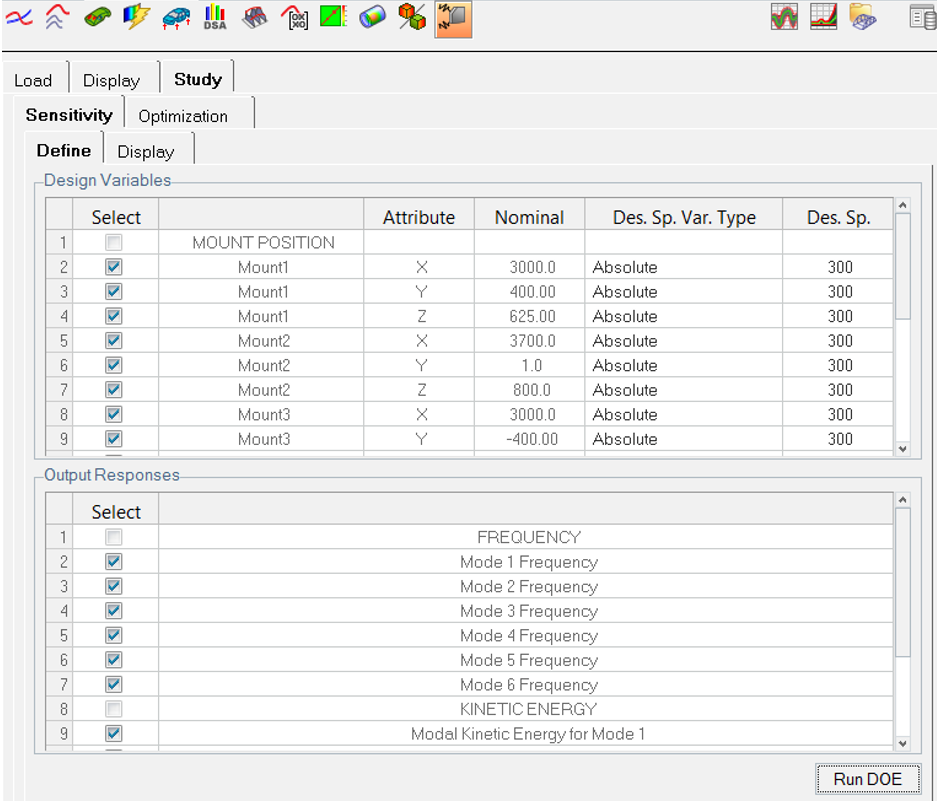Select the highlighted orange mount optimization icon
The width and height of the screenshot is (937, 802).
click(453, 17)
